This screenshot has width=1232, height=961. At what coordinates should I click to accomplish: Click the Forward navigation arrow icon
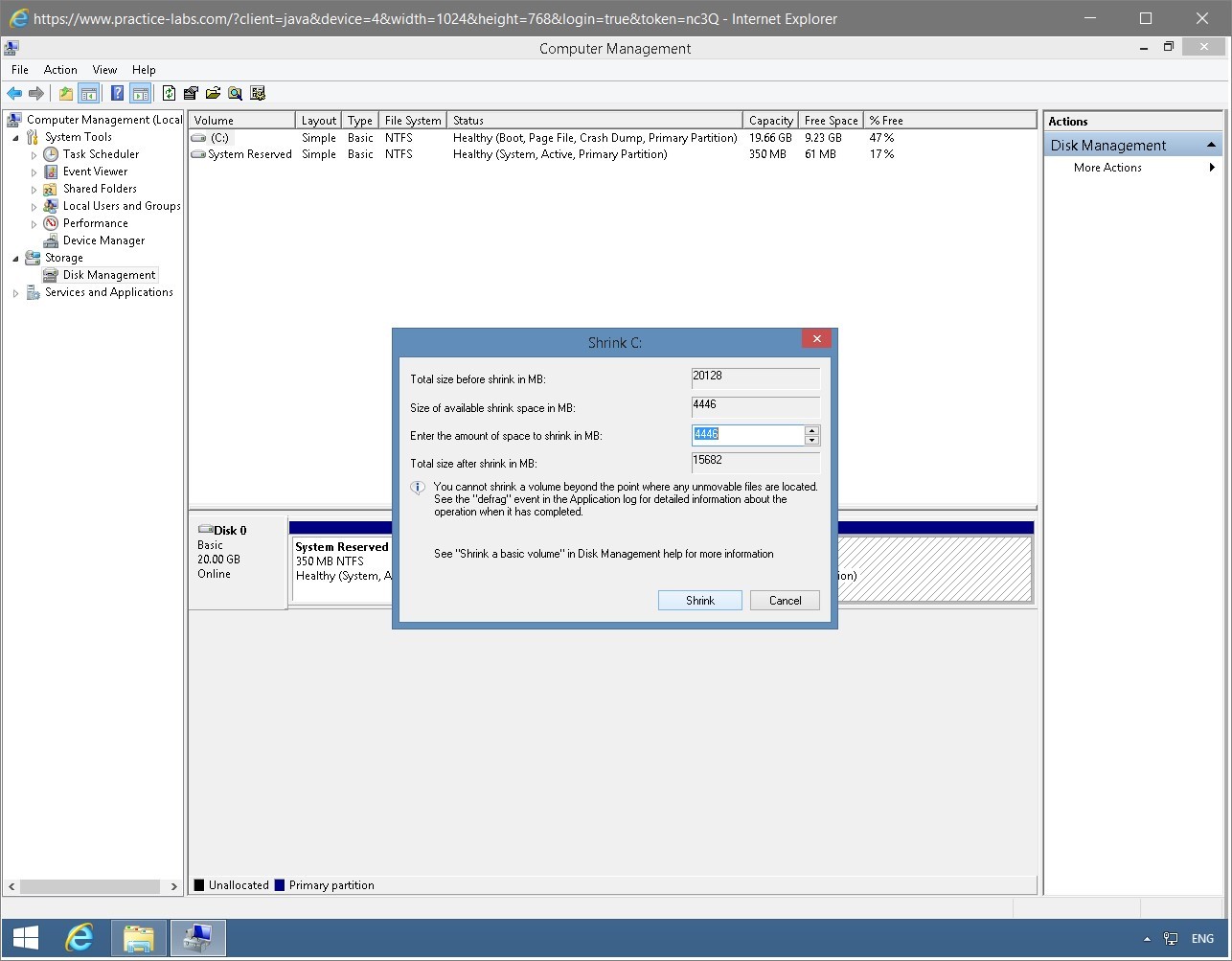tap(37, 93)
